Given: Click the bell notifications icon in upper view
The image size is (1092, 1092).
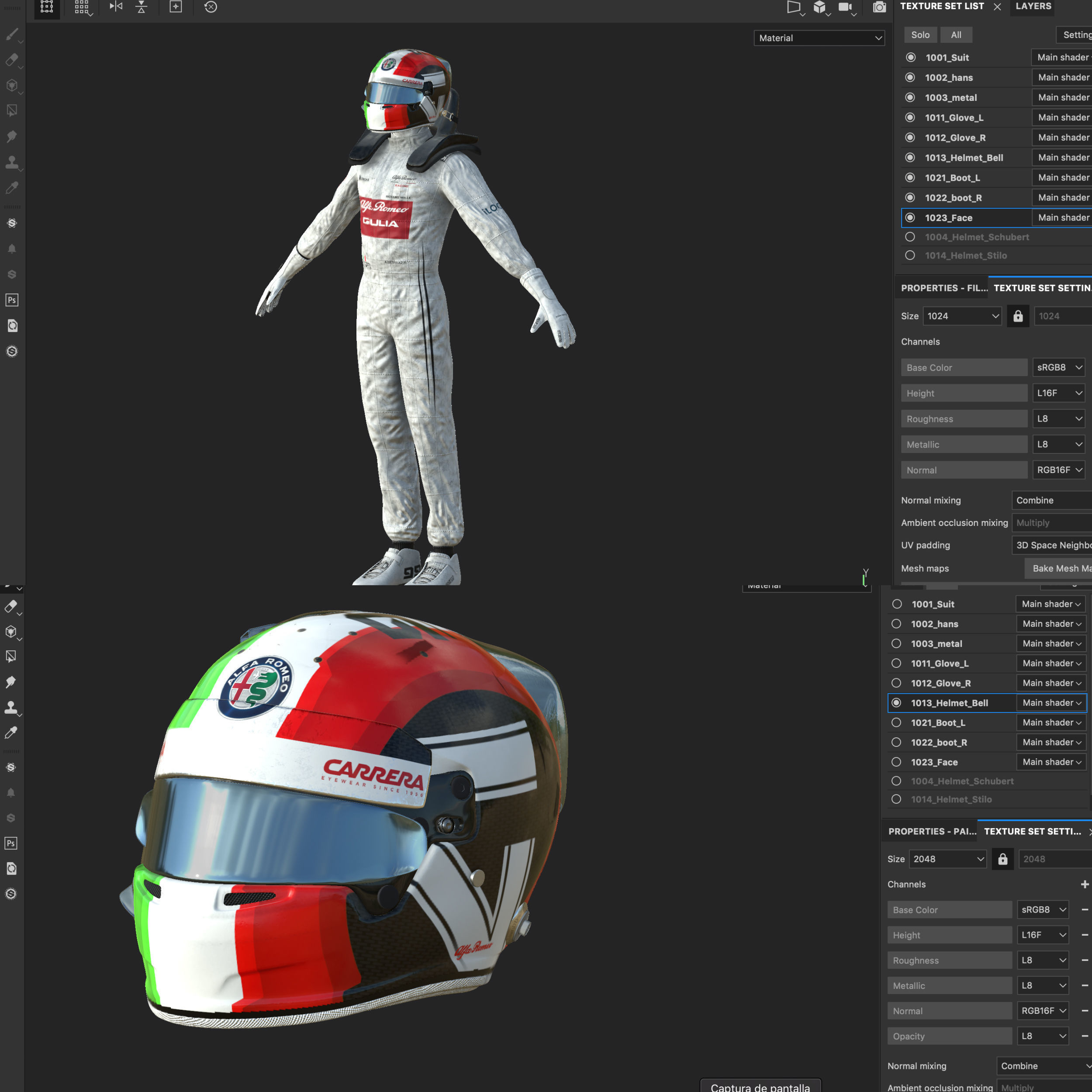Looking at the screenshot, I should 12,249.
